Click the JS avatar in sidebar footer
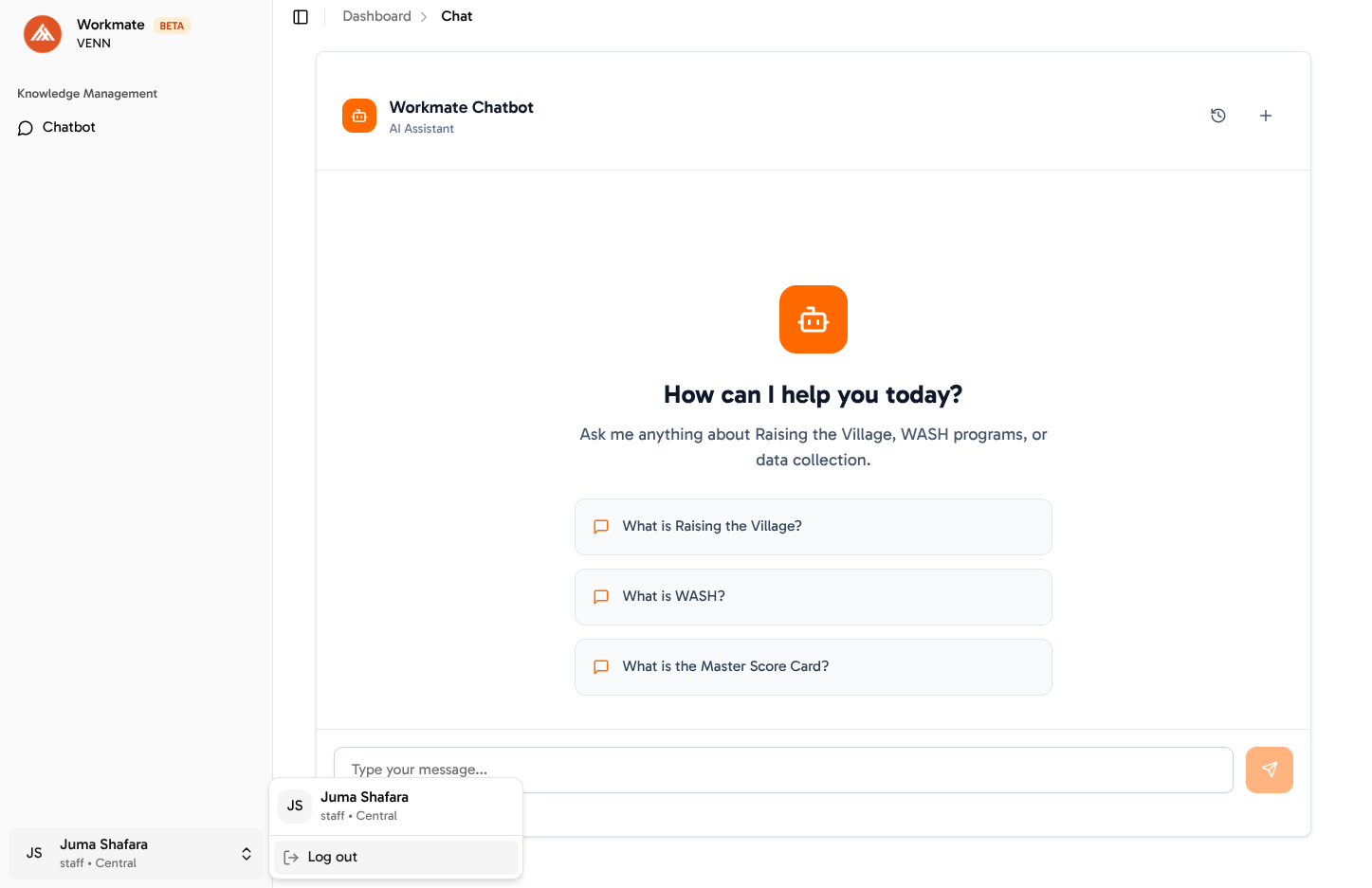The image size is (1372, 888). click(x=34, y=853)
